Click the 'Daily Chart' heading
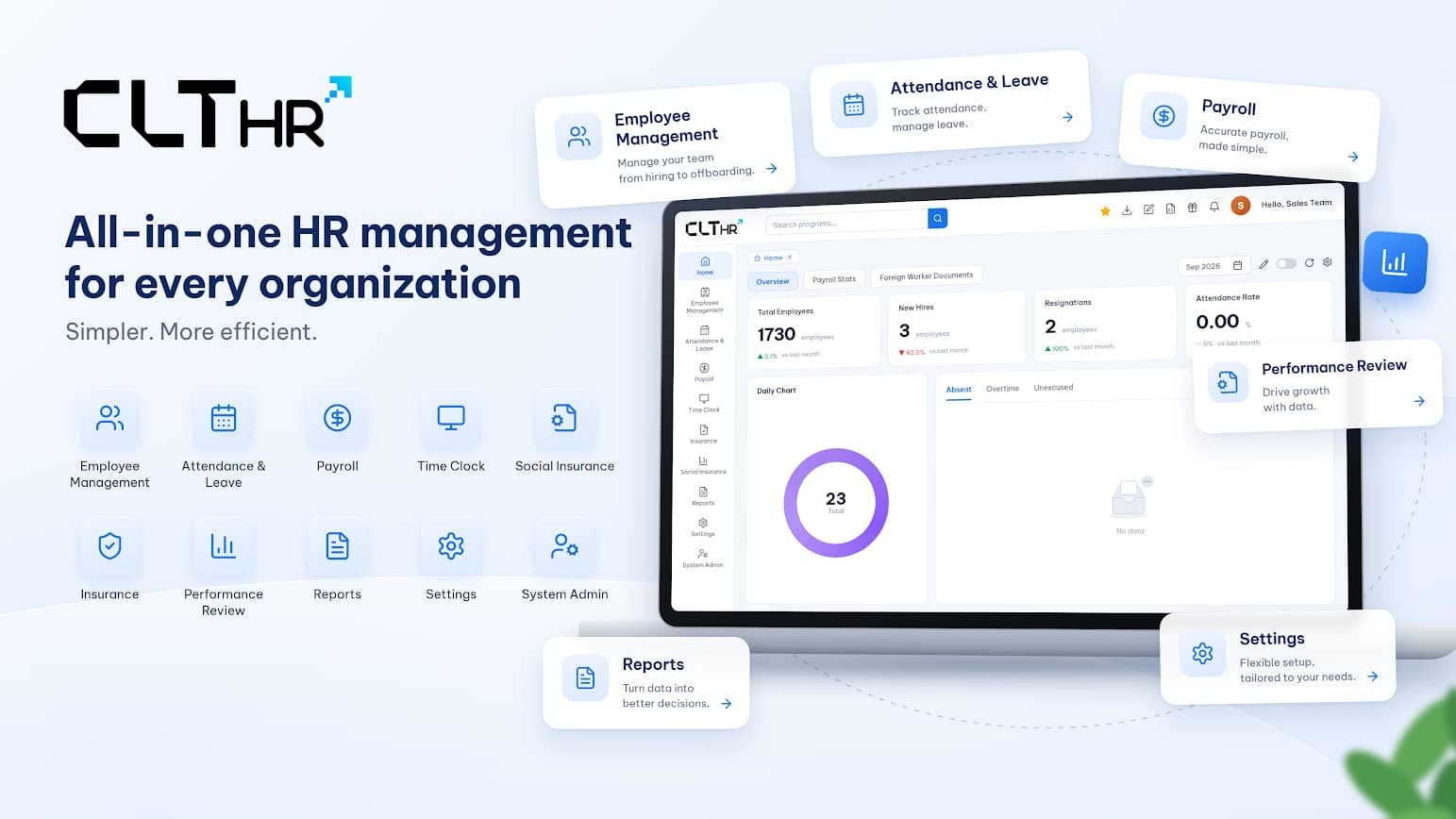1456x819 pixels. [777, 391]
